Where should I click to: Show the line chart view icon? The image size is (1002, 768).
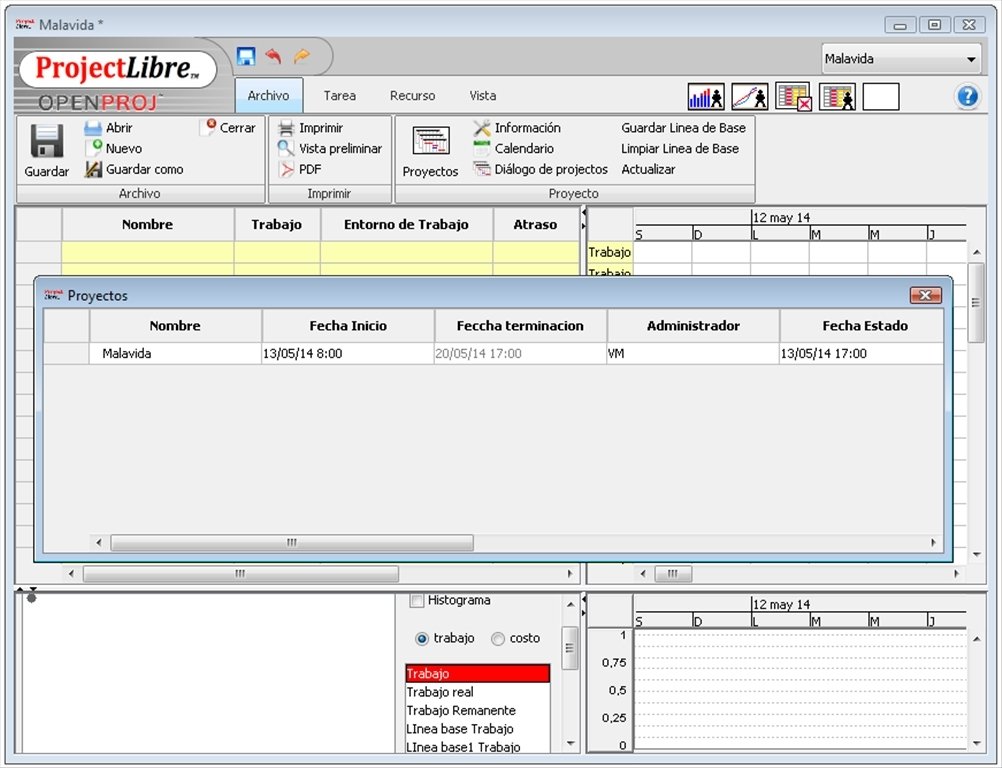(750, 96)
